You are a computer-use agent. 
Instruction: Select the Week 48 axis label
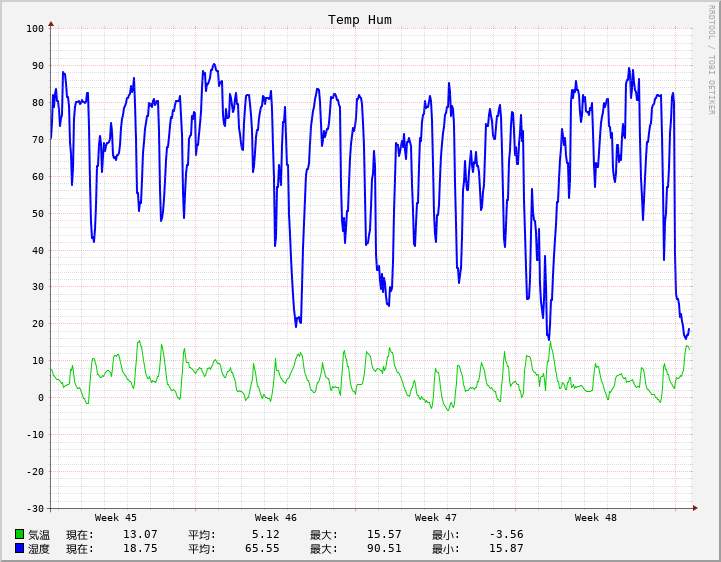pyautogui.click(x=596, y=518)
